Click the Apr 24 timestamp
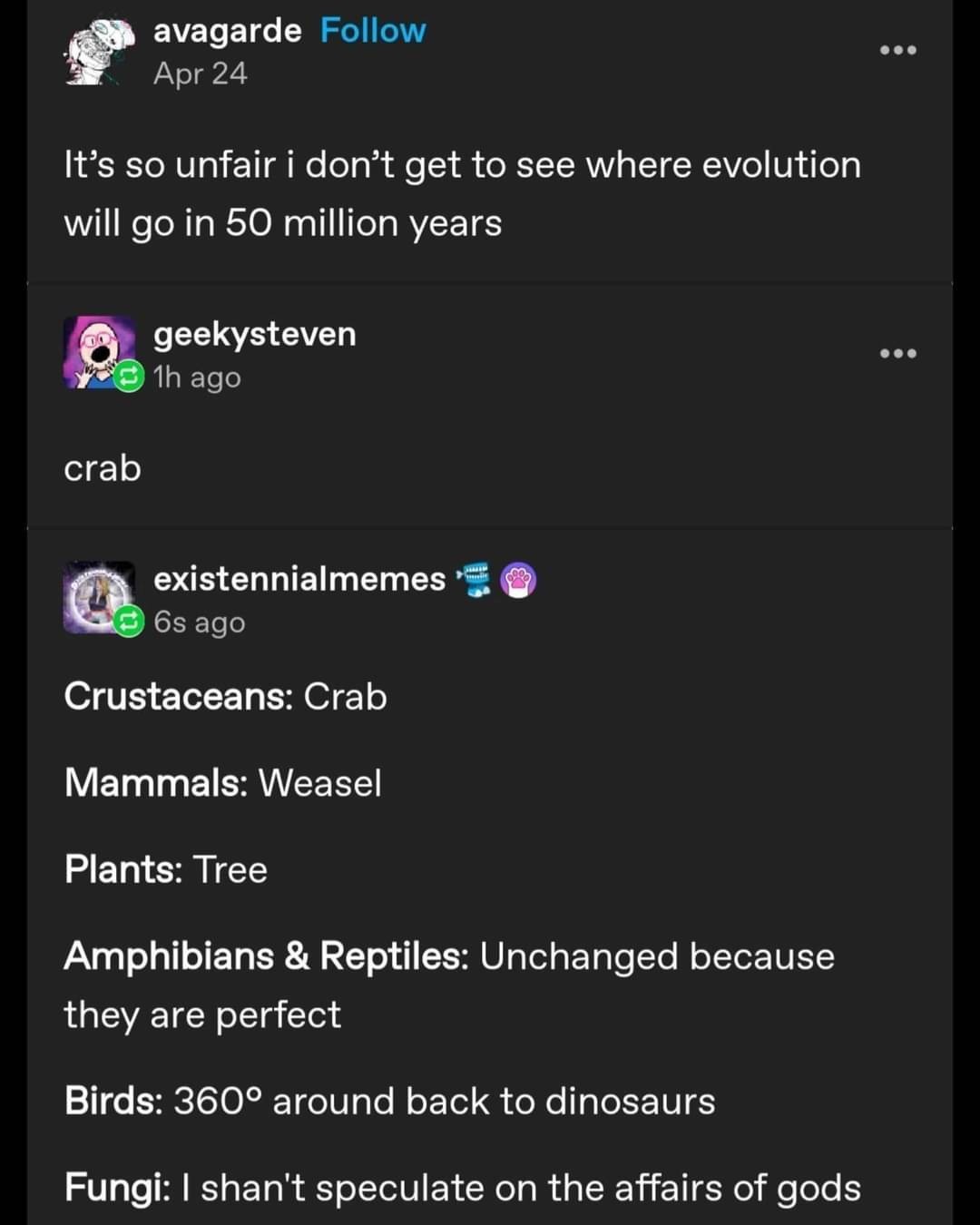This screenshot has width=980, height=1225. click(198, 74)
